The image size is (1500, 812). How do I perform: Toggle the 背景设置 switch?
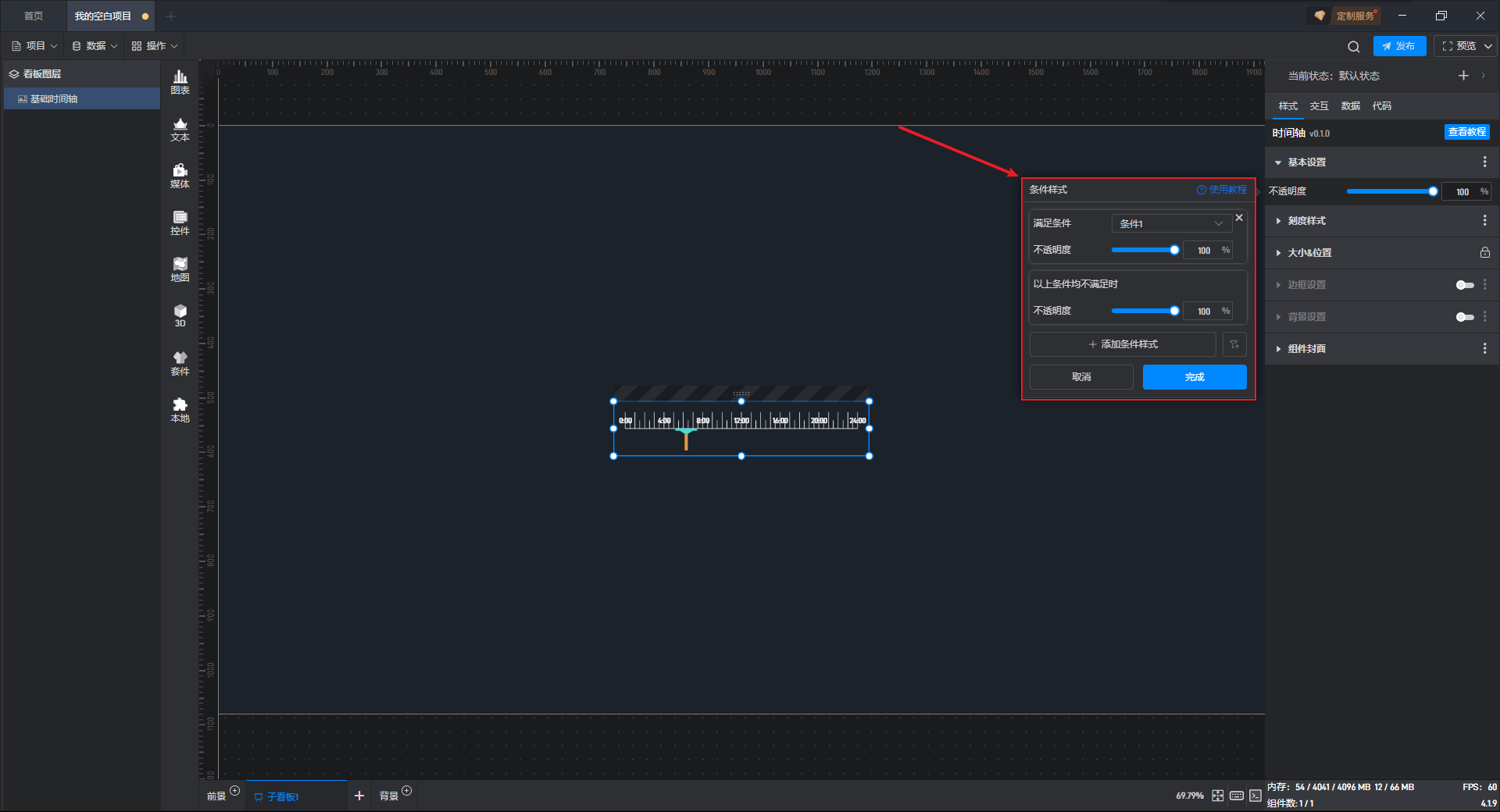tap(1465, 317)
